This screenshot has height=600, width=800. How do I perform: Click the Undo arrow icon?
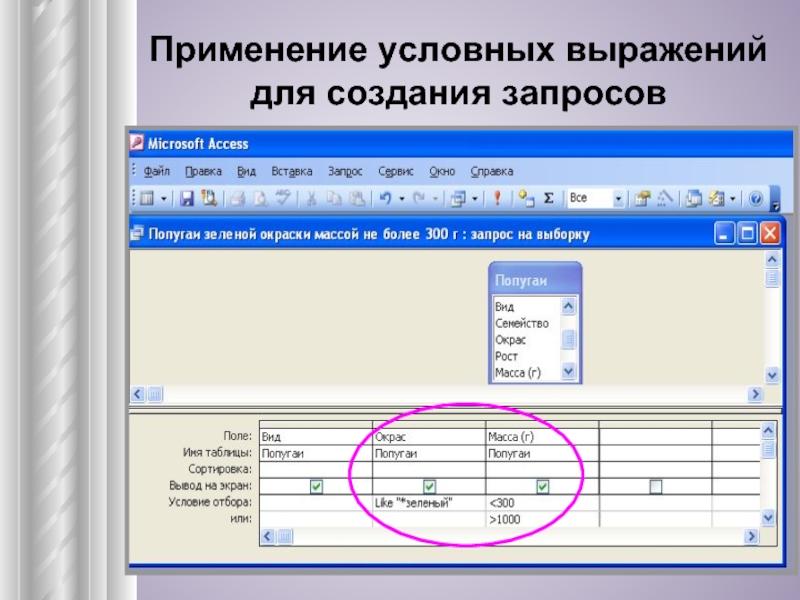tap(385, 199)
